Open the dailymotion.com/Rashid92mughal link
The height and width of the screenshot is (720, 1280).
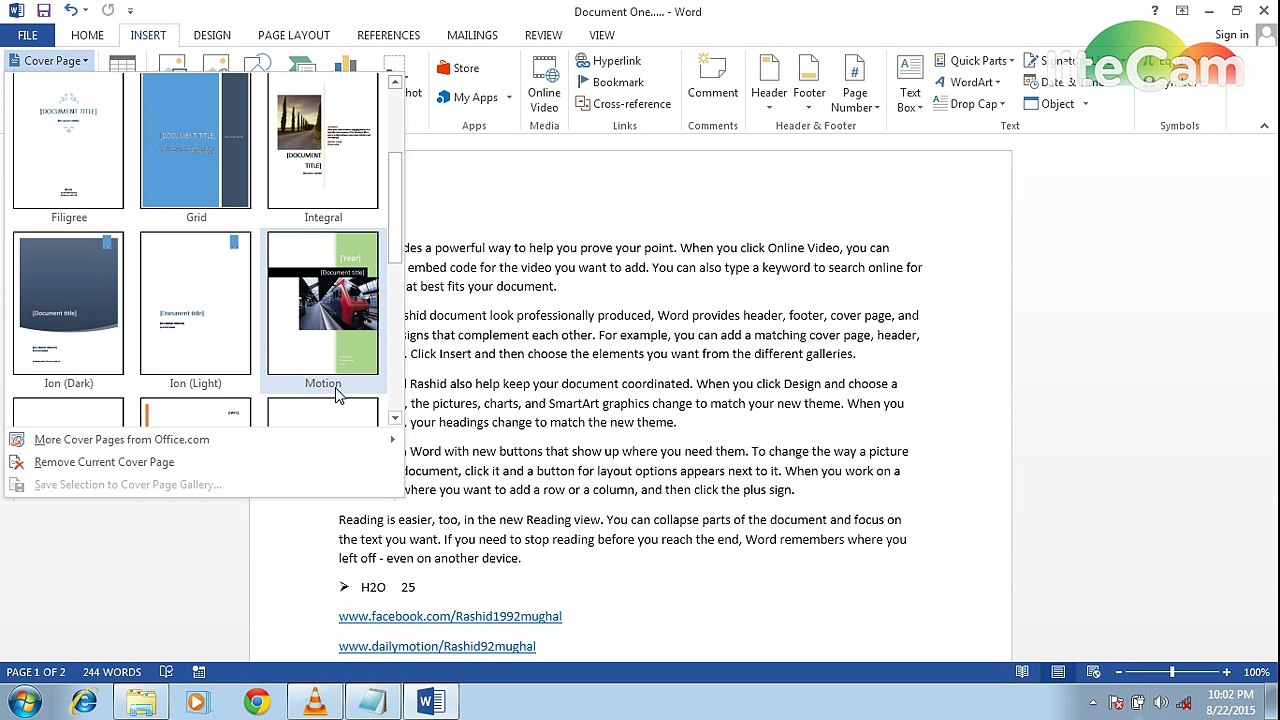pyautogui.click(x=437, y=646)
